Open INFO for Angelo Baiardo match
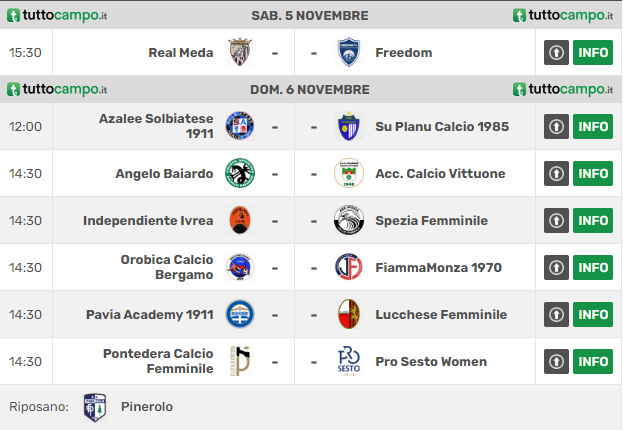This screenshot has width=623, height=430. coord(593,173)
